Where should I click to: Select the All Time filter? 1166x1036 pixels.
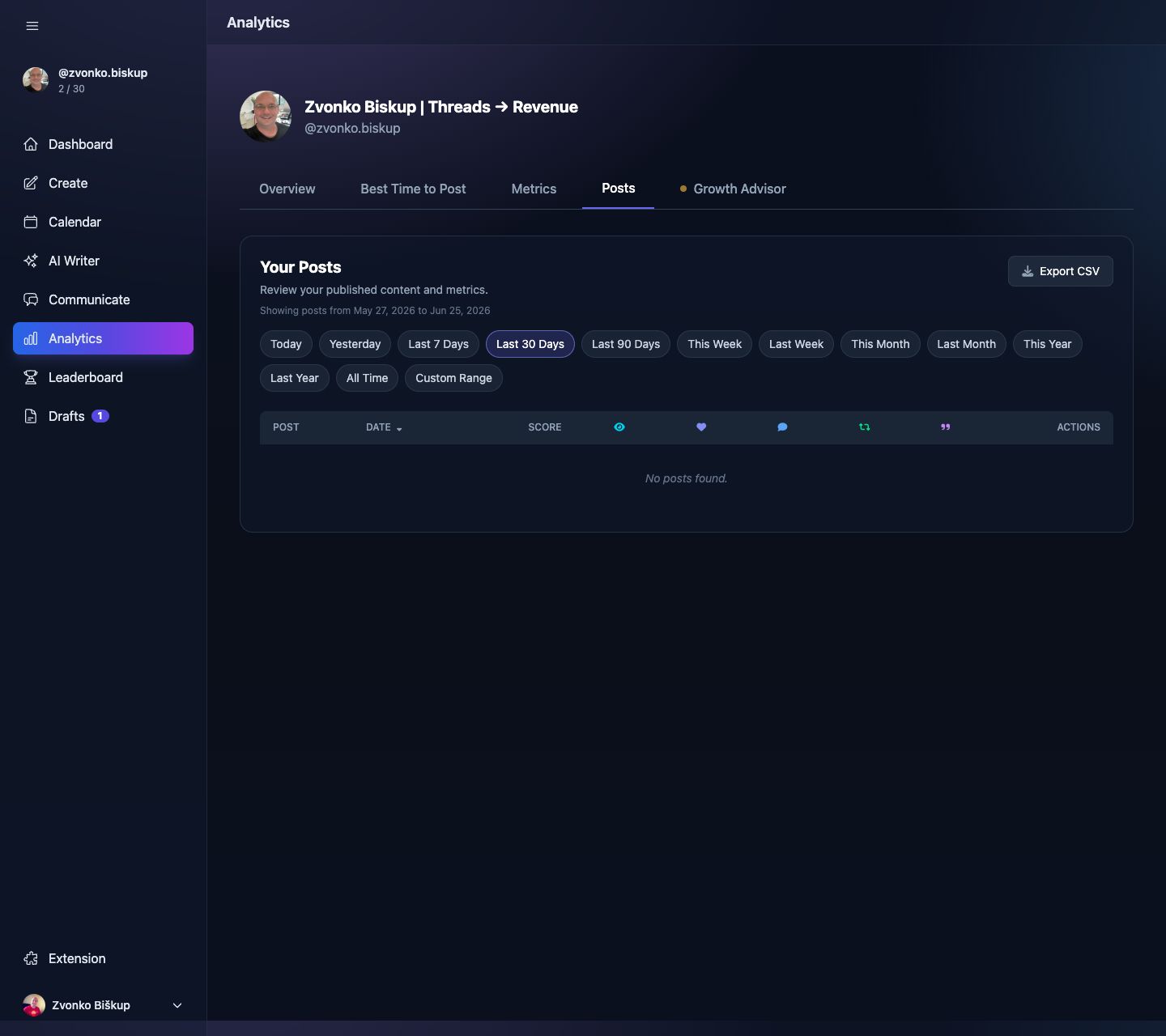pos(367,378)
